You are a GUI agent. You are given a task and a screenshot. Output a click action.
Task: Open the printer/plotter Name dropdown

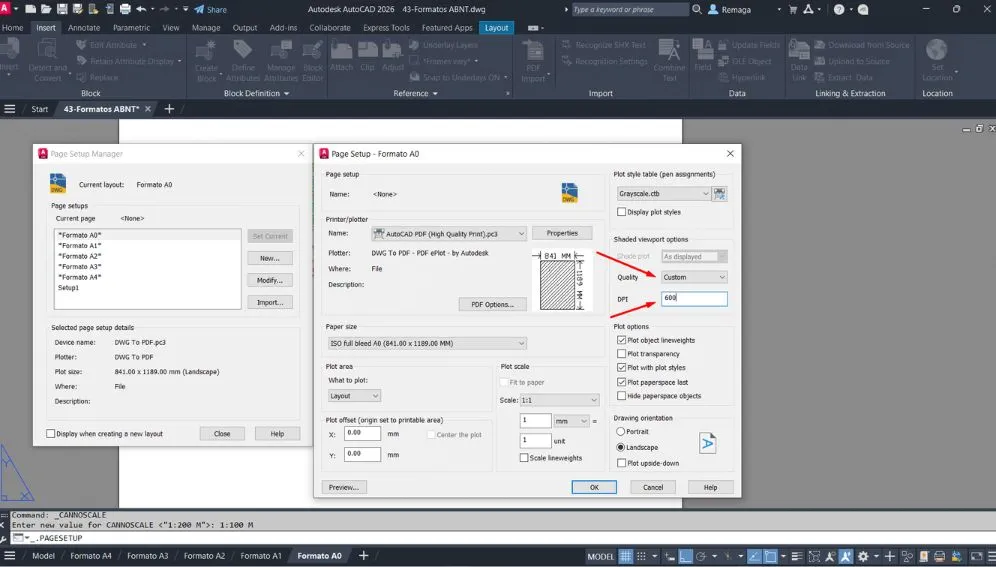tap(449, 234)
